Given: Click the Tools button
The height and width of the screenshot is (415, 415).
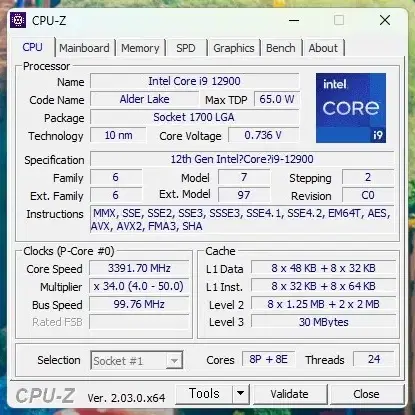Looking at the screenshot, I should [204, 394].
